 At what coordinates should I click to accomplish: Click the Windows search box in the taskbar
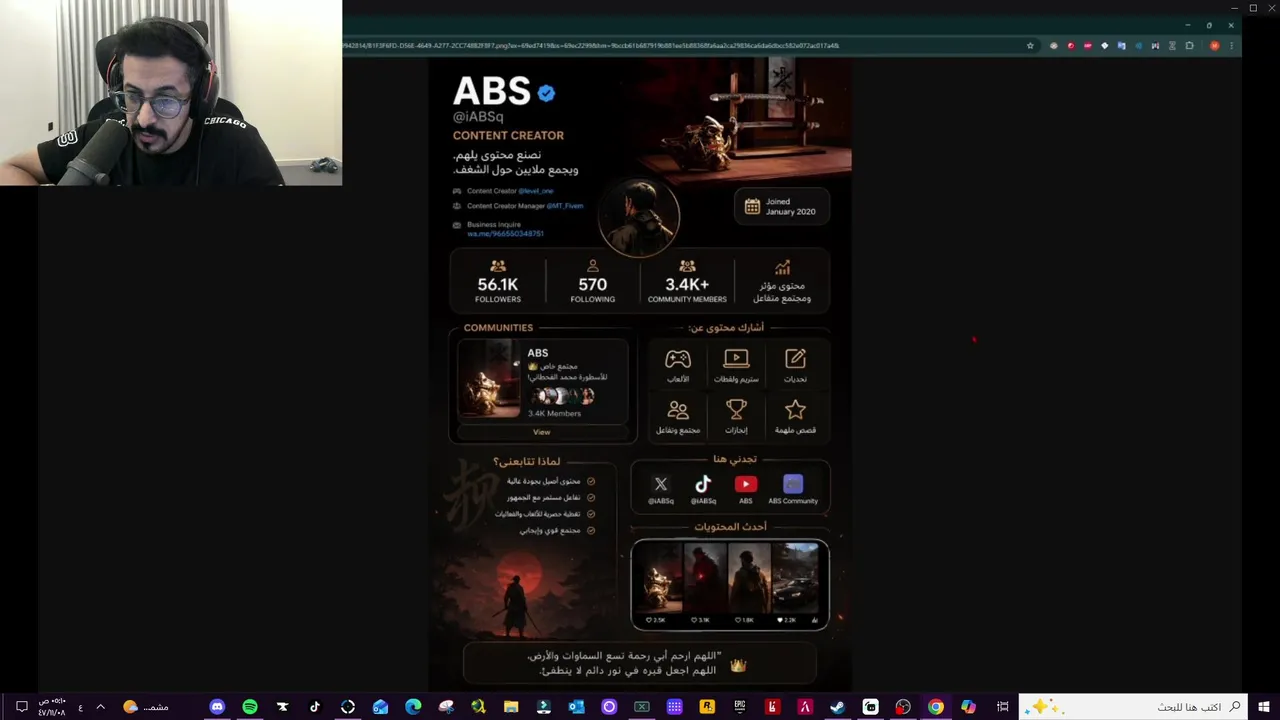pos(1134,707)
